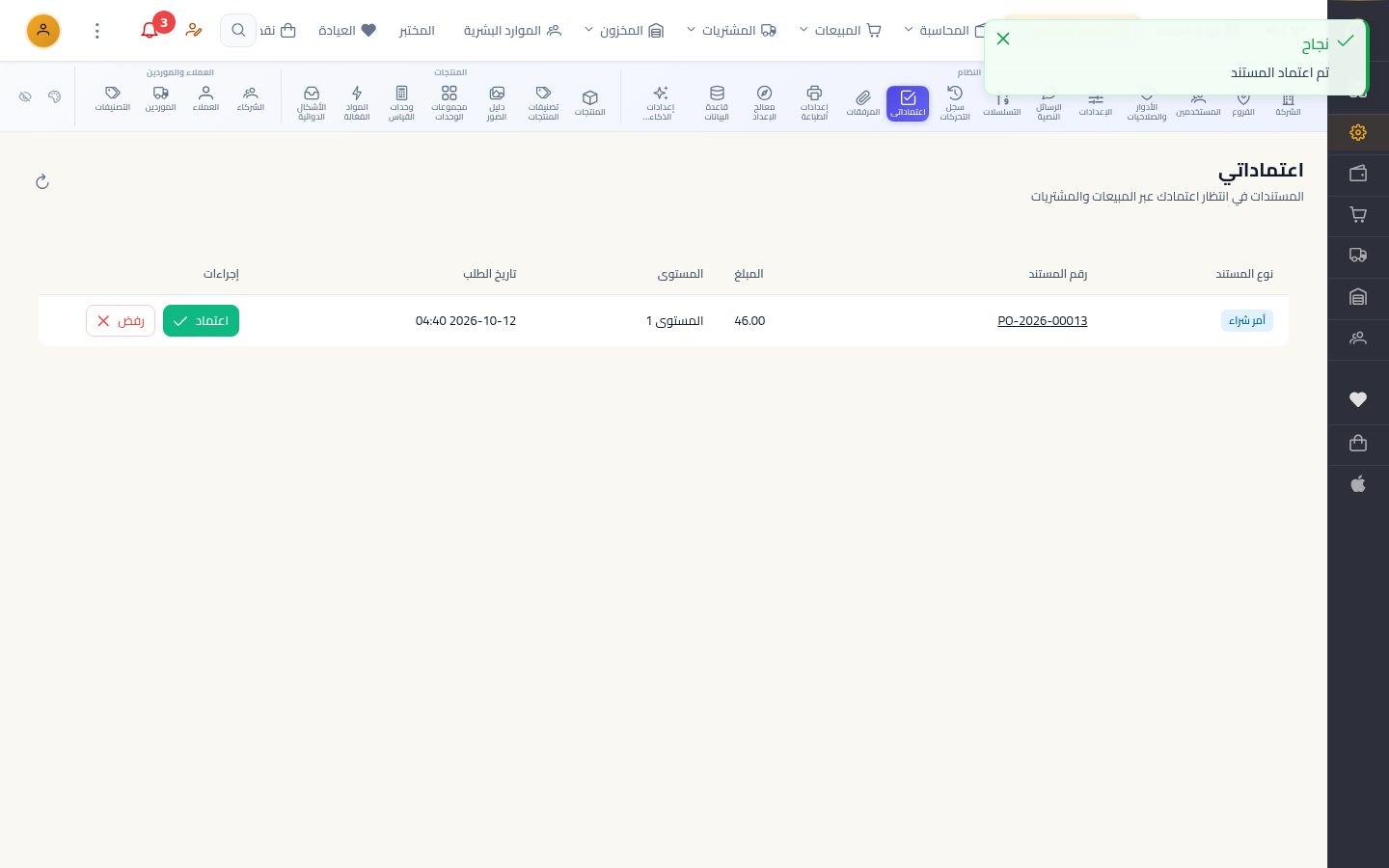Open المختبر laboratory menu

417,31
